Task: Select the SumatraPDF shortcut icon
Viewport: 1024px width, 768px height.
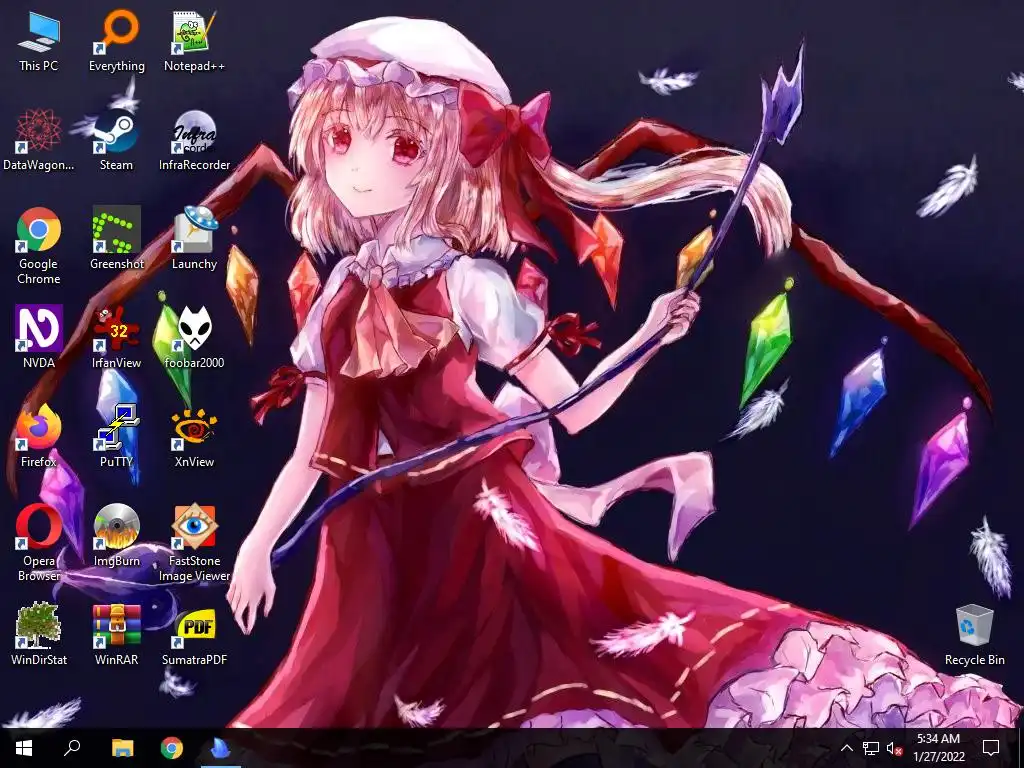Action: [x=194, y=635]
